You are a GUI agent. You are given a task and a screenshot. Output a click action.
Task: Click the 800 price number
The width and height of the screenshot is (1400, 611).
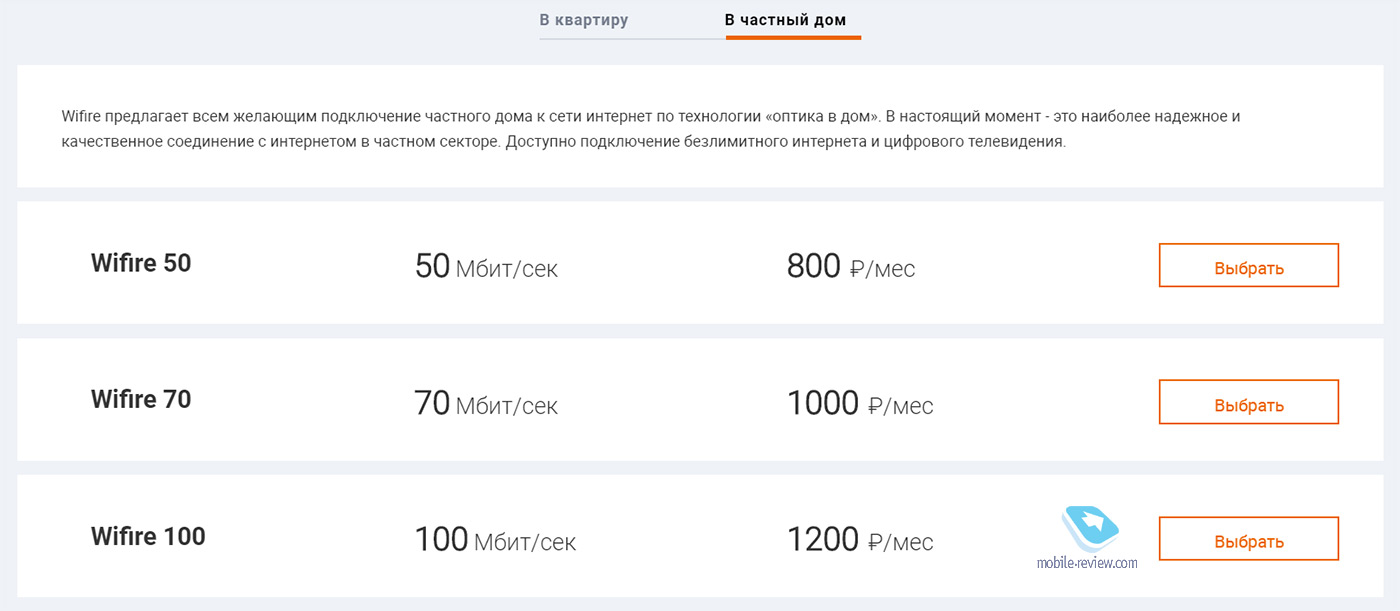coord(813,267)
